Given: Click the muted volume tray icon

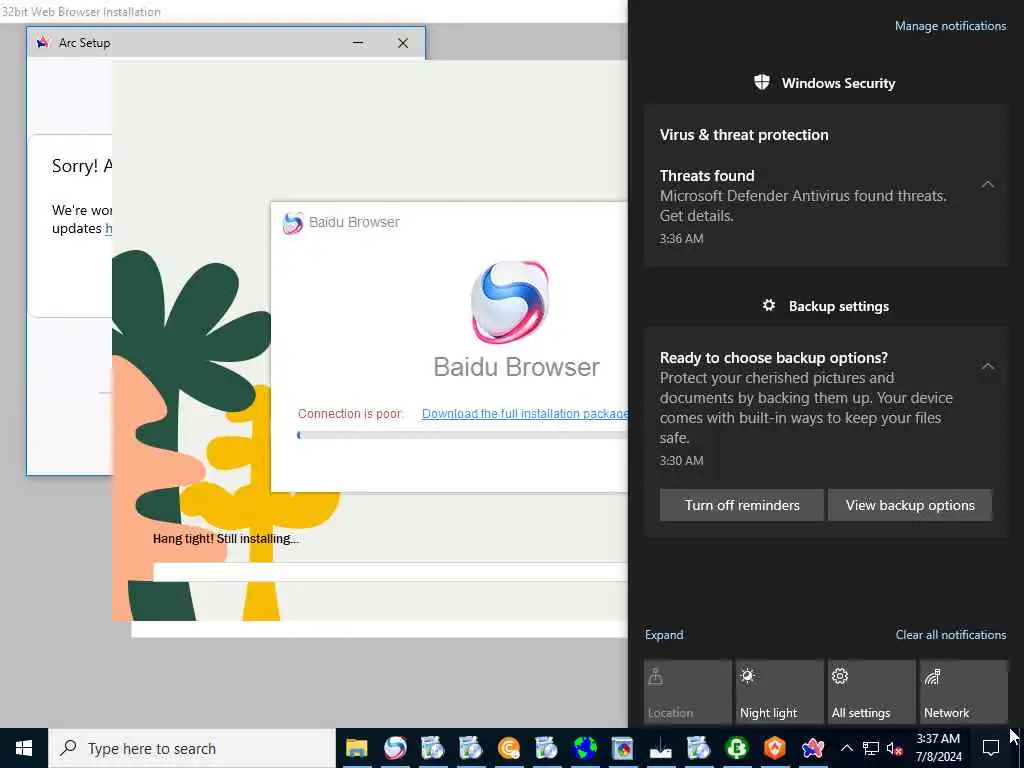Looking at the screenshot, I should [x=895, y=748].
